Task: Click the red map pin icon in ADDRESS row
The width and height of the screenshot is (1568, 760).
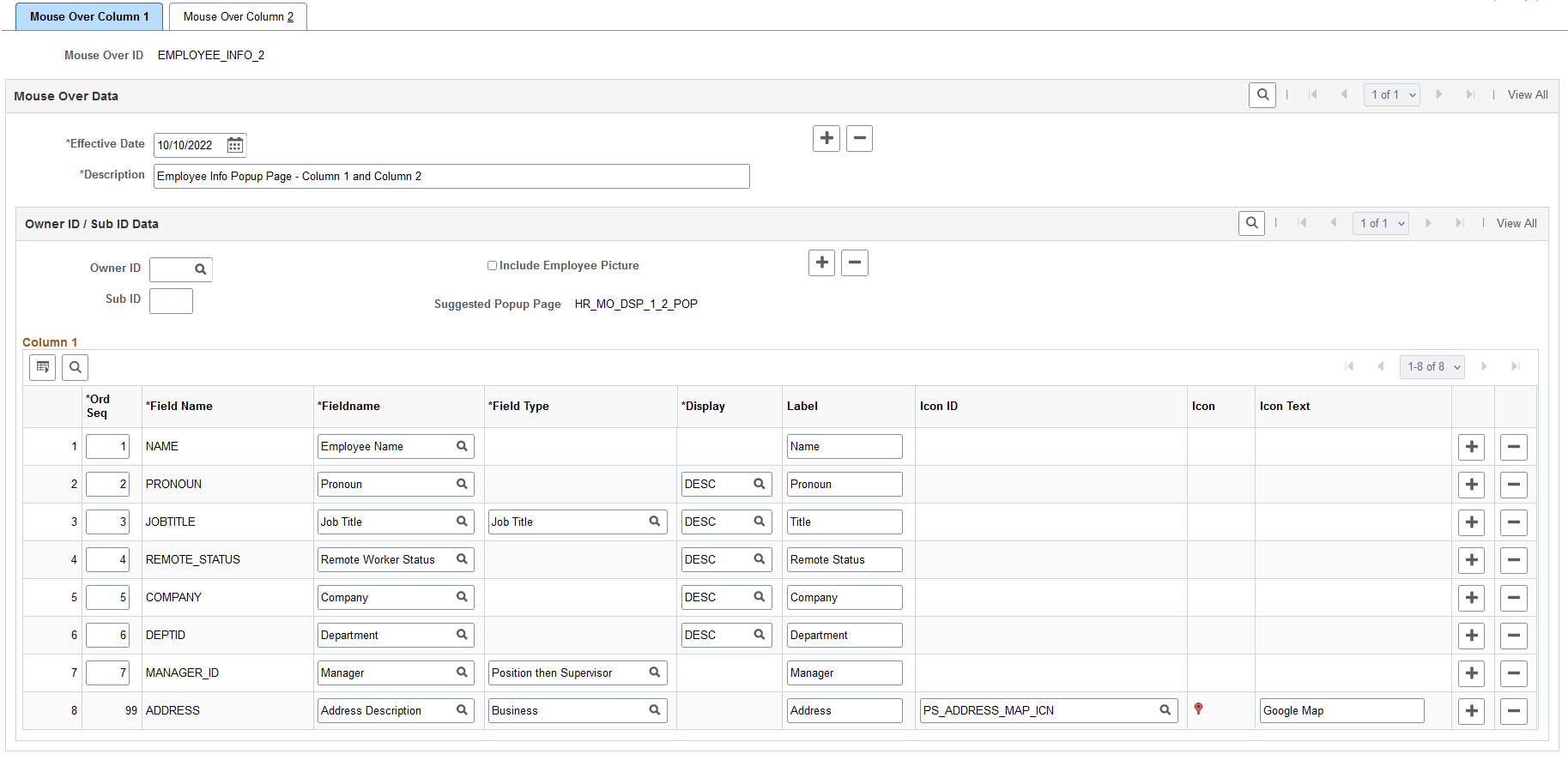Action: point(1198,709)
